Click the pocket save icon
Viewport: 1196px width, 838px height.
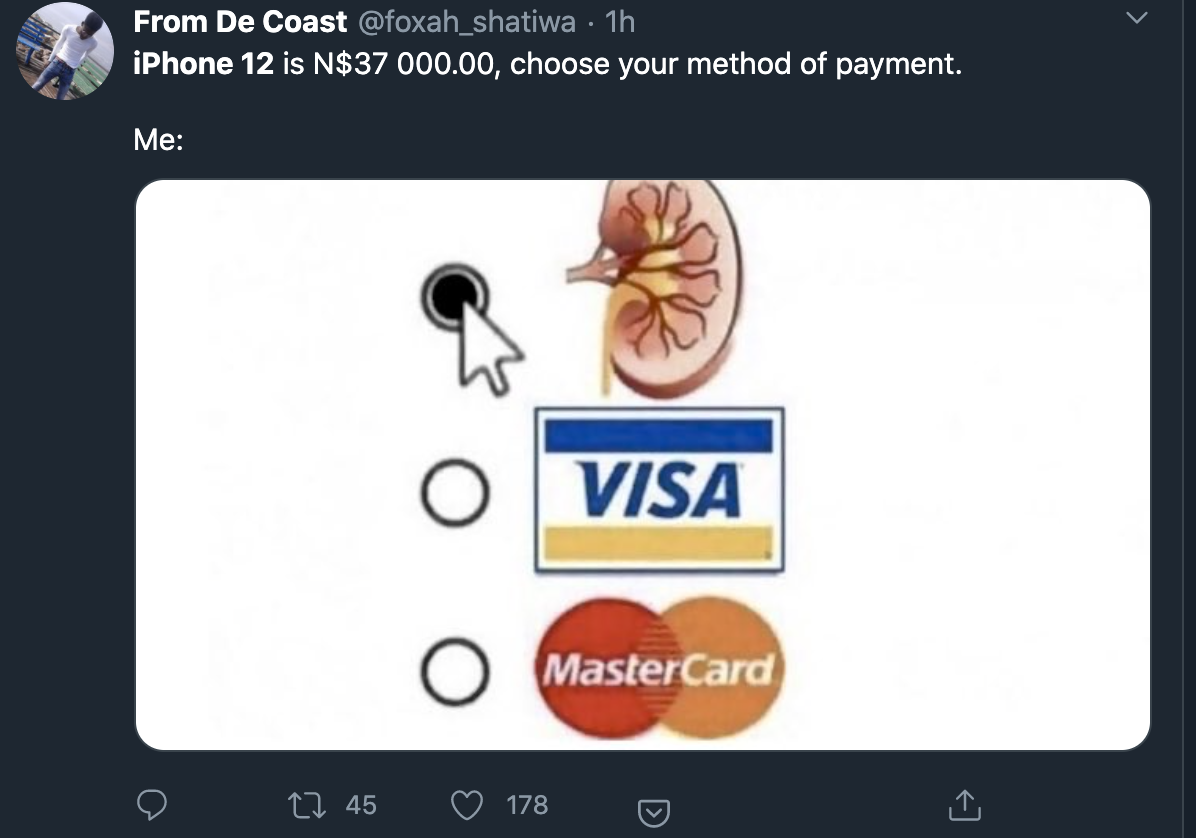pyautogui.click(x=654, y=813)
